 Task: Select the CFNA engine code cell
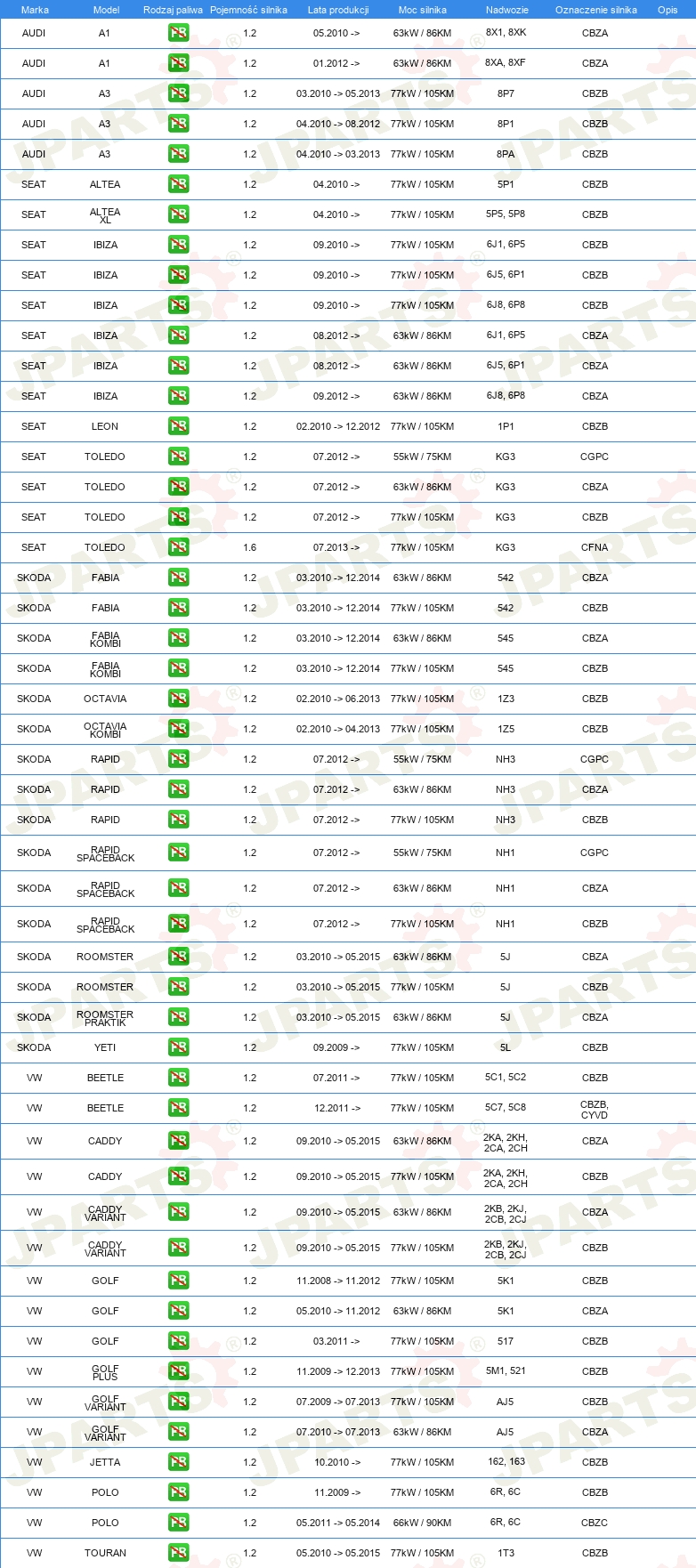(x=595, y=547)
